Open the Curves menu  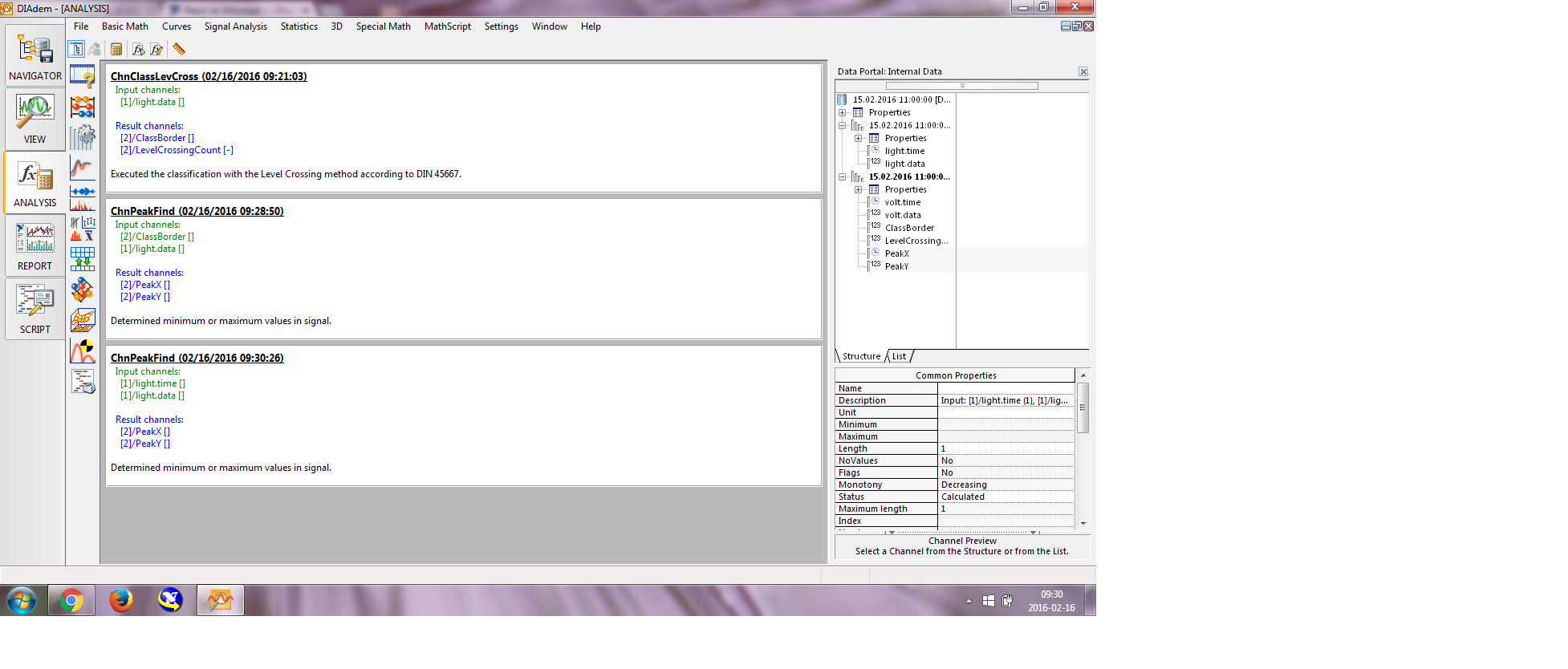(x=177, y=26)
